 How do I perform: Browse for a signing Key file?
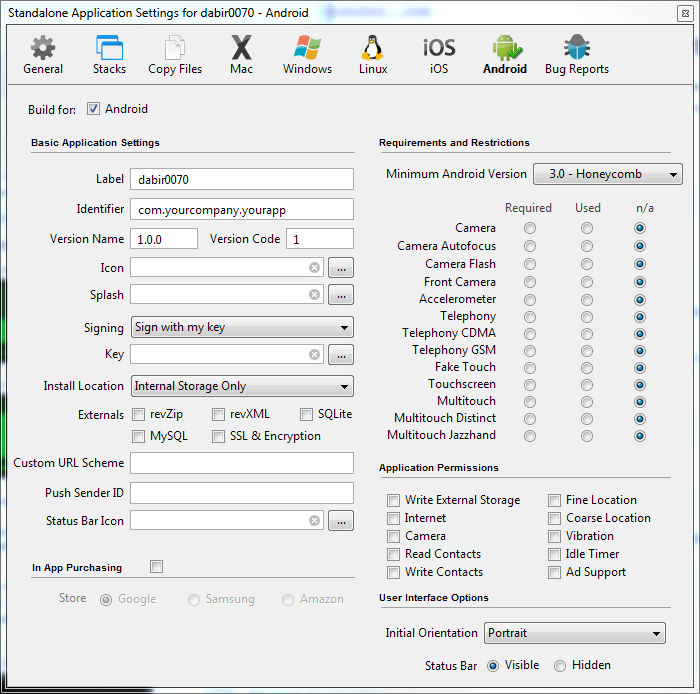pos(341,355)
